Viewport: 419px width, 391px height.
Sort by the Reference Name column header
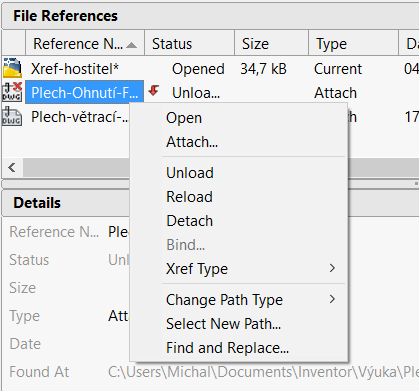click(x=85, y=44)
